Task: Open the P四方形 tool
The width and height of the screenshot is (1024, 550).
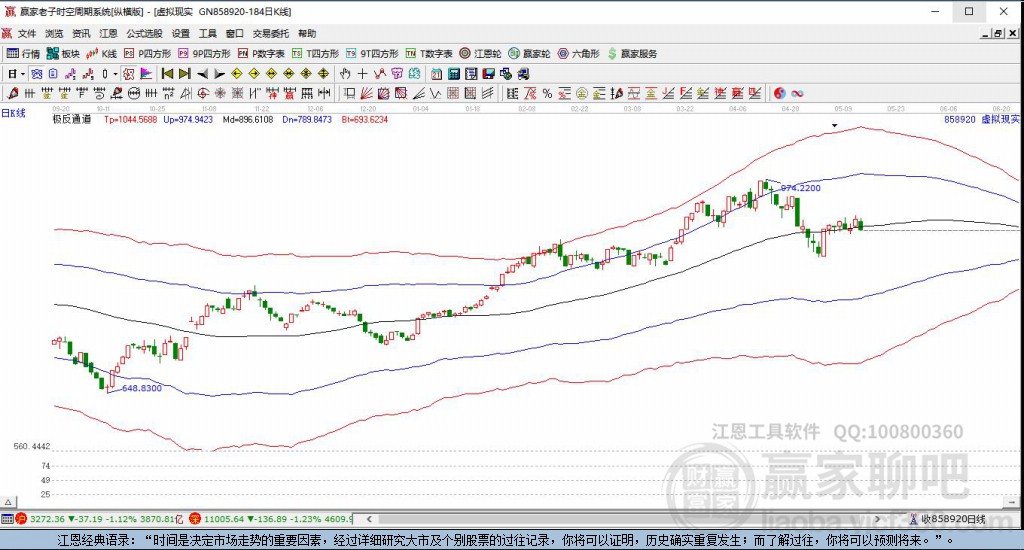Action: point(148,54)
